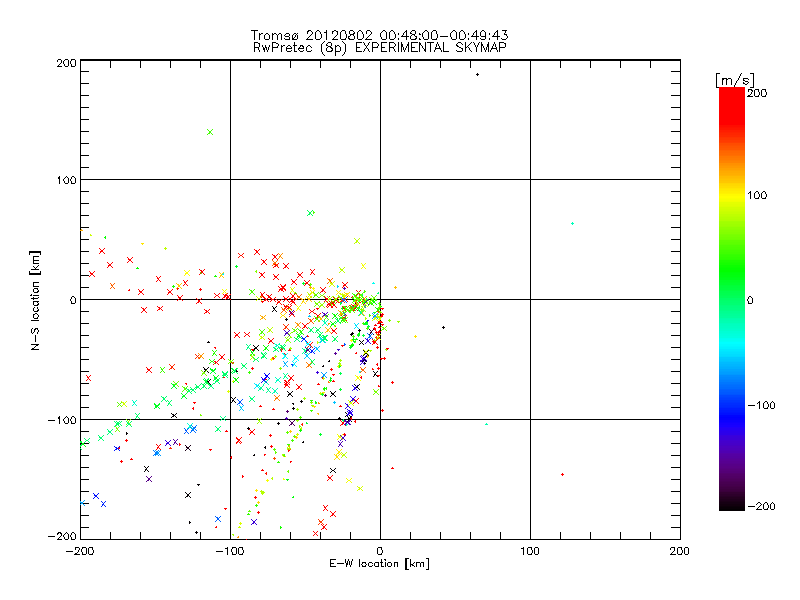This screenshot has height=600, width=800.
Task: Click the N-S location axis label
Action: (34, 299)
